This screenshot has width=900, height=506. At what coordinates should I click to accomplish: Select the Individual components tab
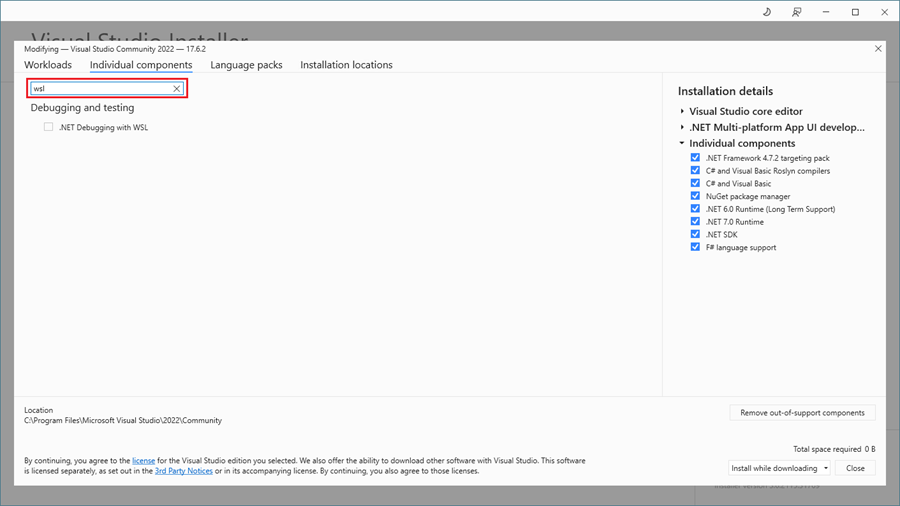[x=141, y=65]
